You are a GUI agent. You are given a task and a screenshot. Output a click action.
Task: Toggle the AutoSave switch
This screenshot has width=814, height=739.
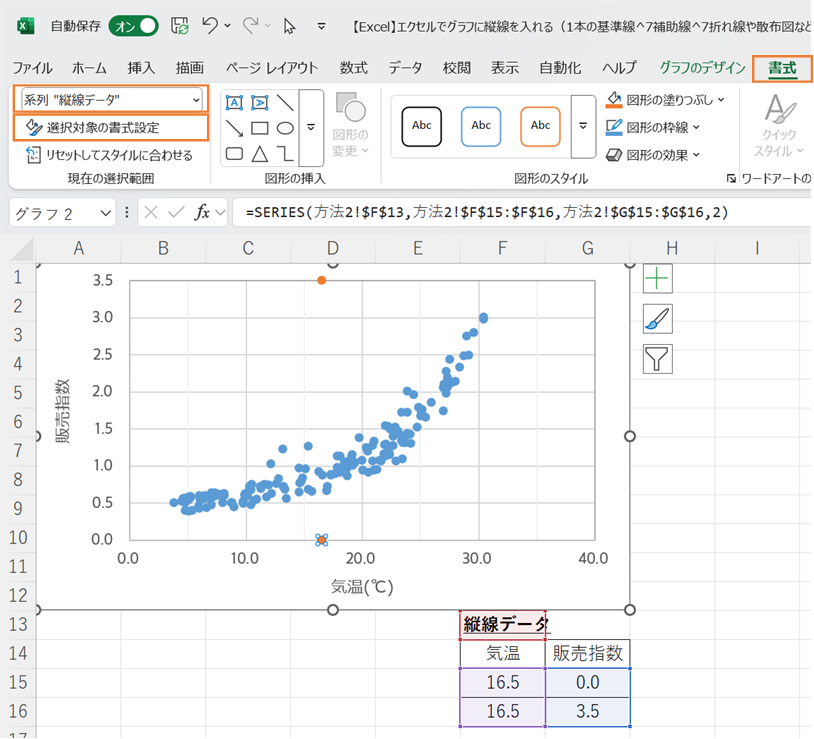[x=133, y=26]
